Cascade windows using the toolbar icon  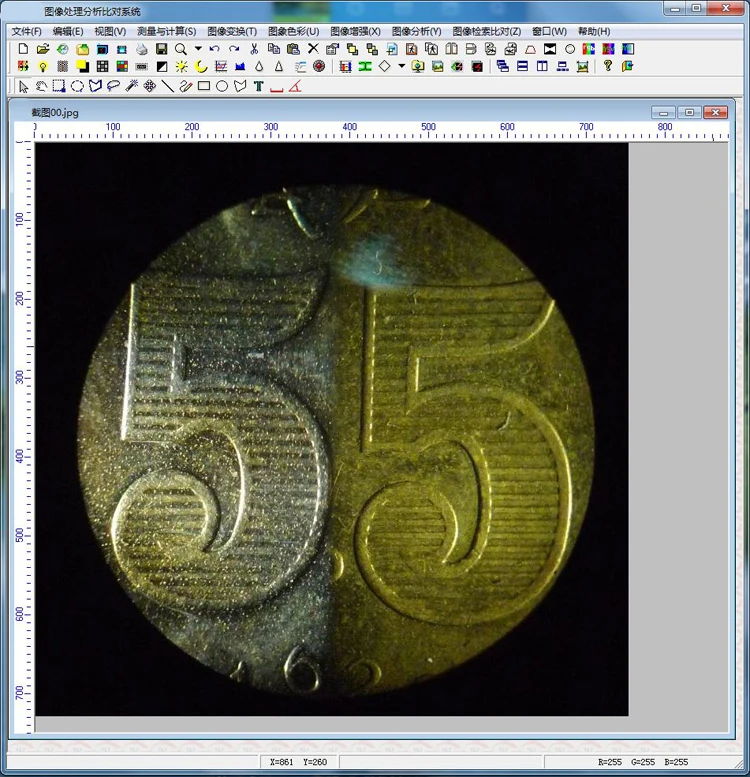point(503,66)
